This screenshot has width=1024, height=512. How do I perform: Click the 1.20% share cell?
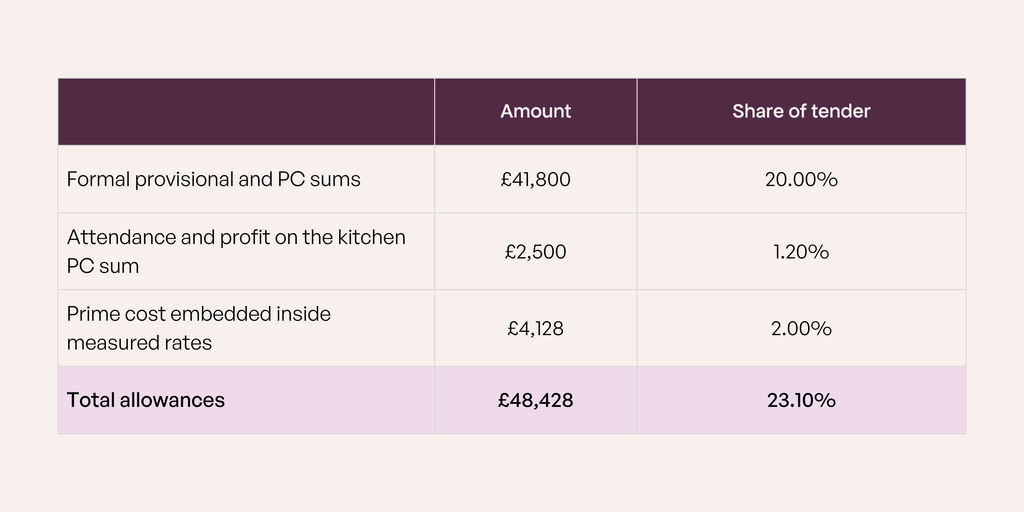point(801,251)
